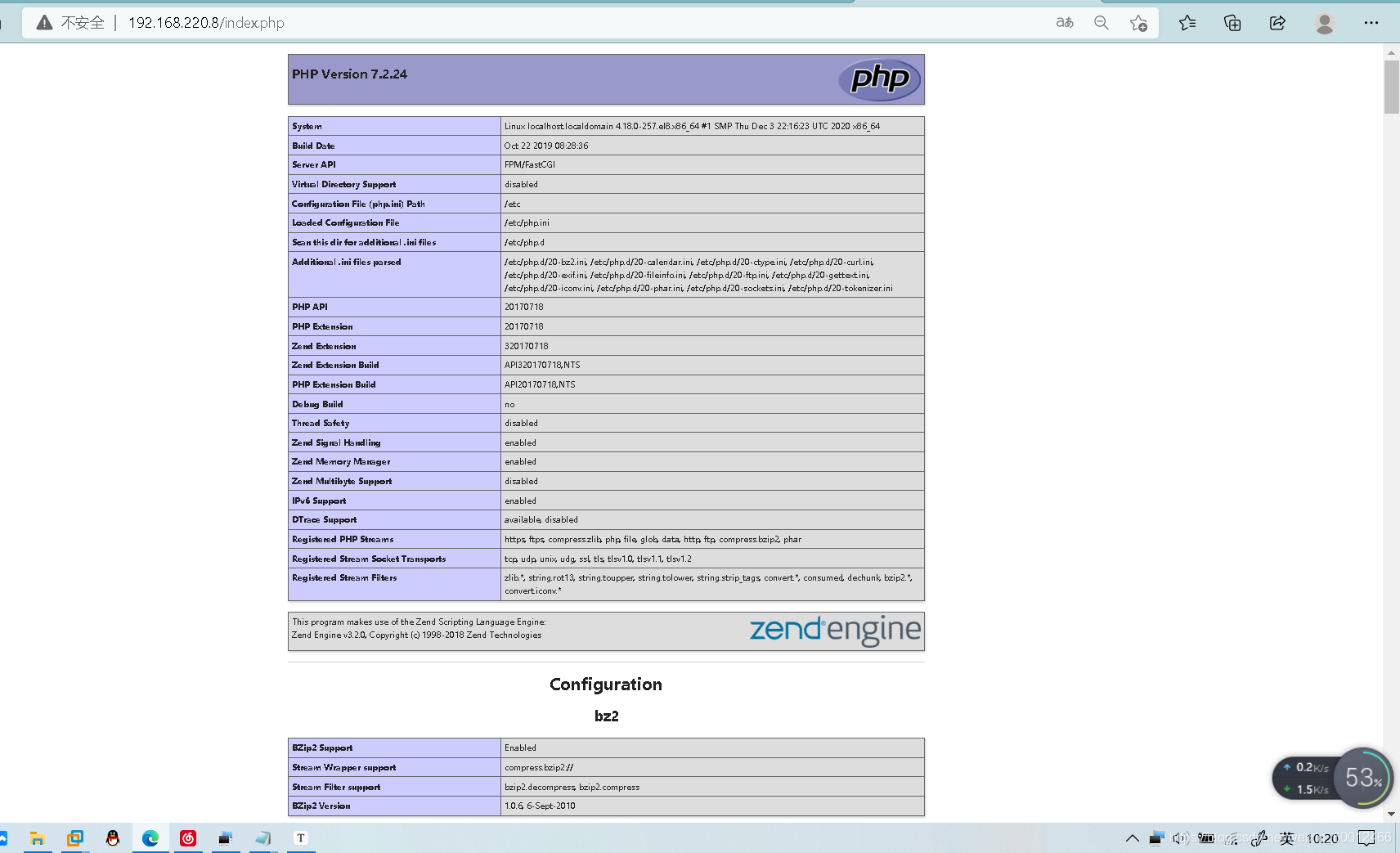1400x853 pixels.
Task: Click the zoom out magnifier icon
Action: tap(1102, 23)
